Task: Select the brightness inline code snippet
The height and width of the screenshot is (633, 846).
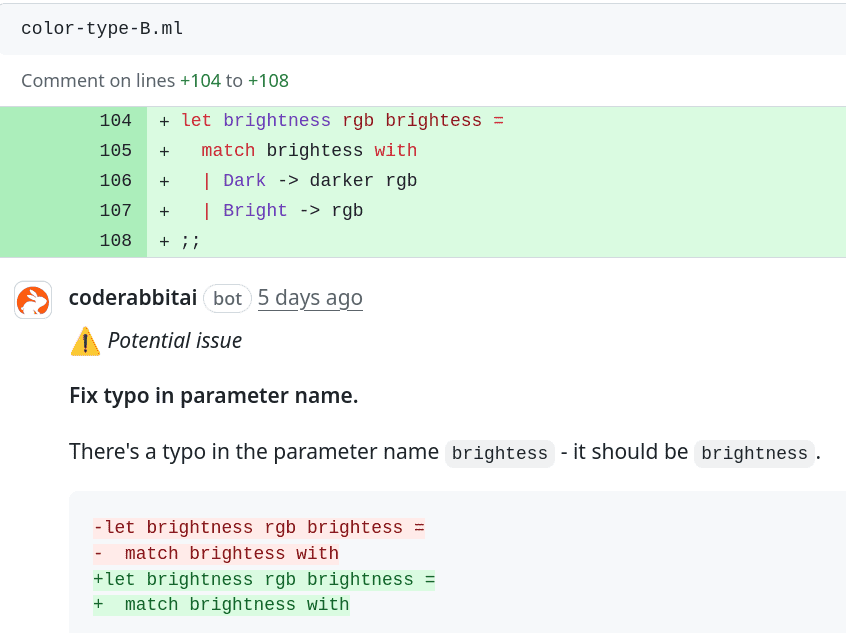Action: tap(753, 453)
